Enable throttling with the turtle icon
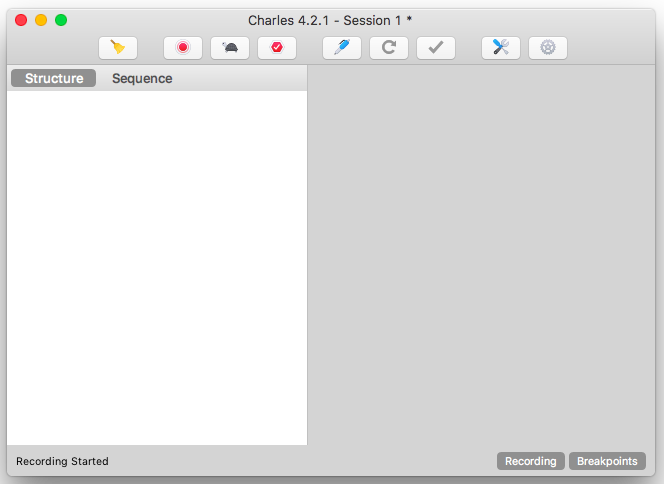 click(x=230, y=47)
